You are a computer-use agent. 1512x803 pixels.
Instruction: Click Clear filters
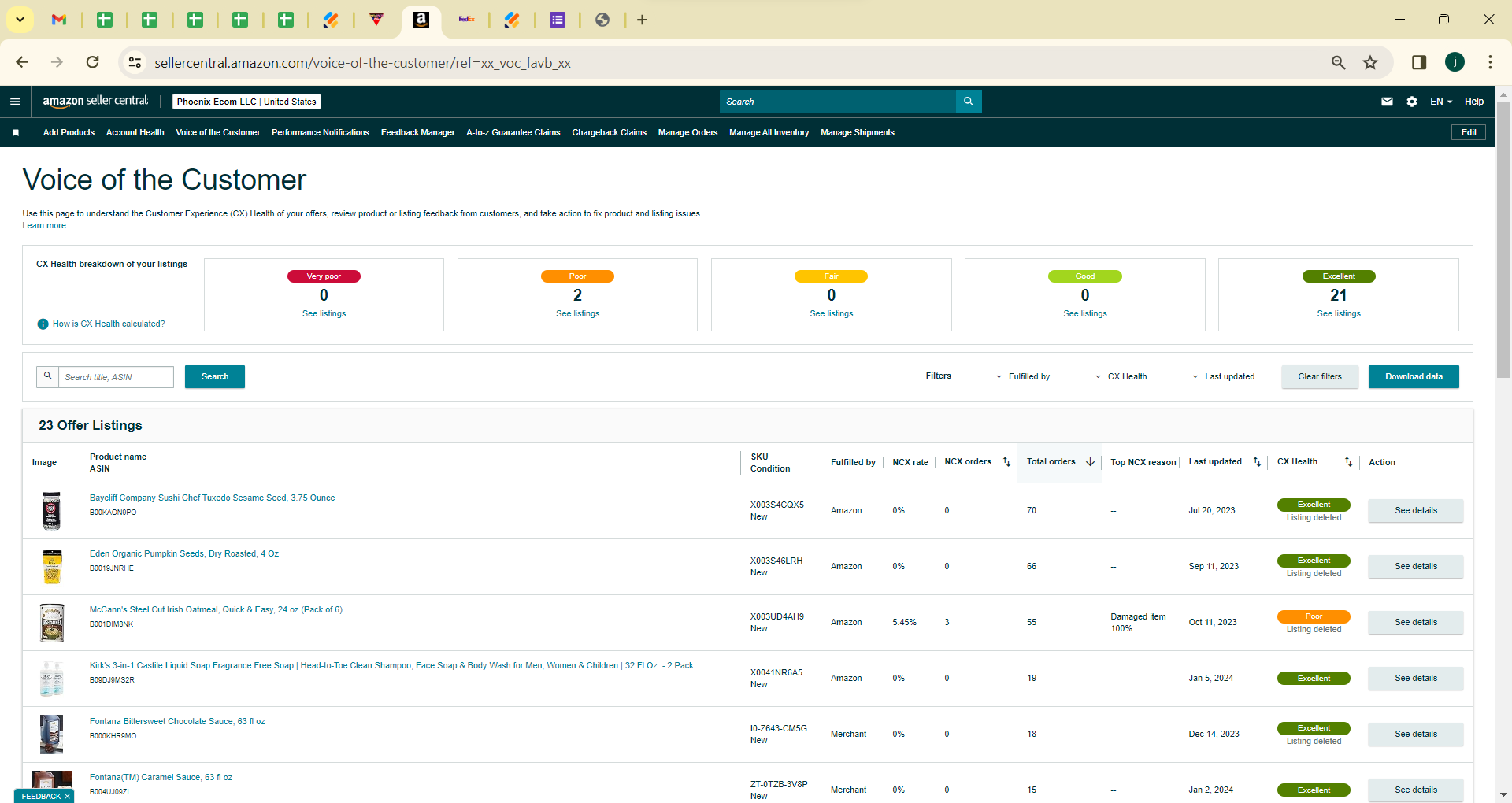(x=1320, y=377)
